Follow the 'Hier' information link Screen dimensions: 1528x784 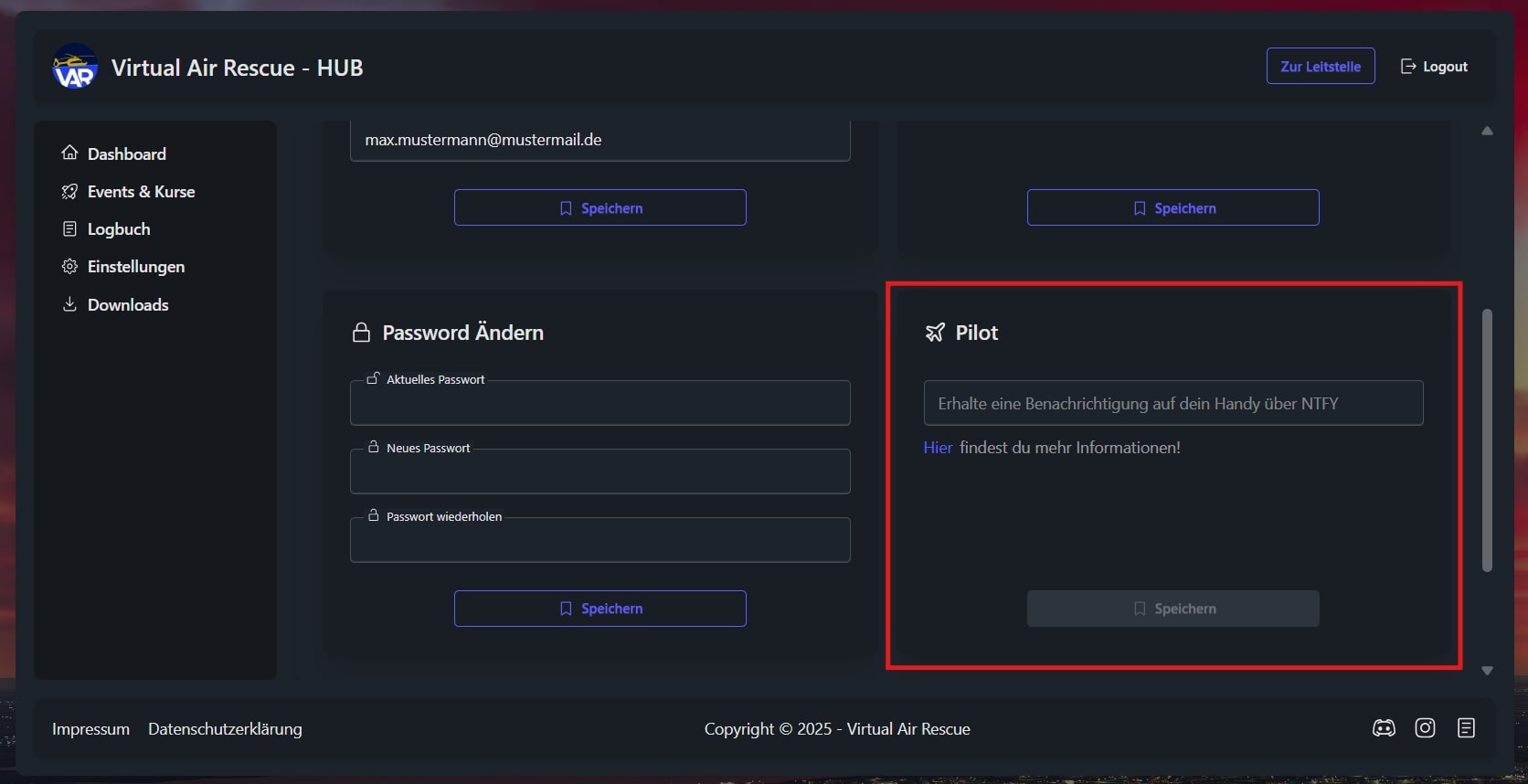click(938, 448)
